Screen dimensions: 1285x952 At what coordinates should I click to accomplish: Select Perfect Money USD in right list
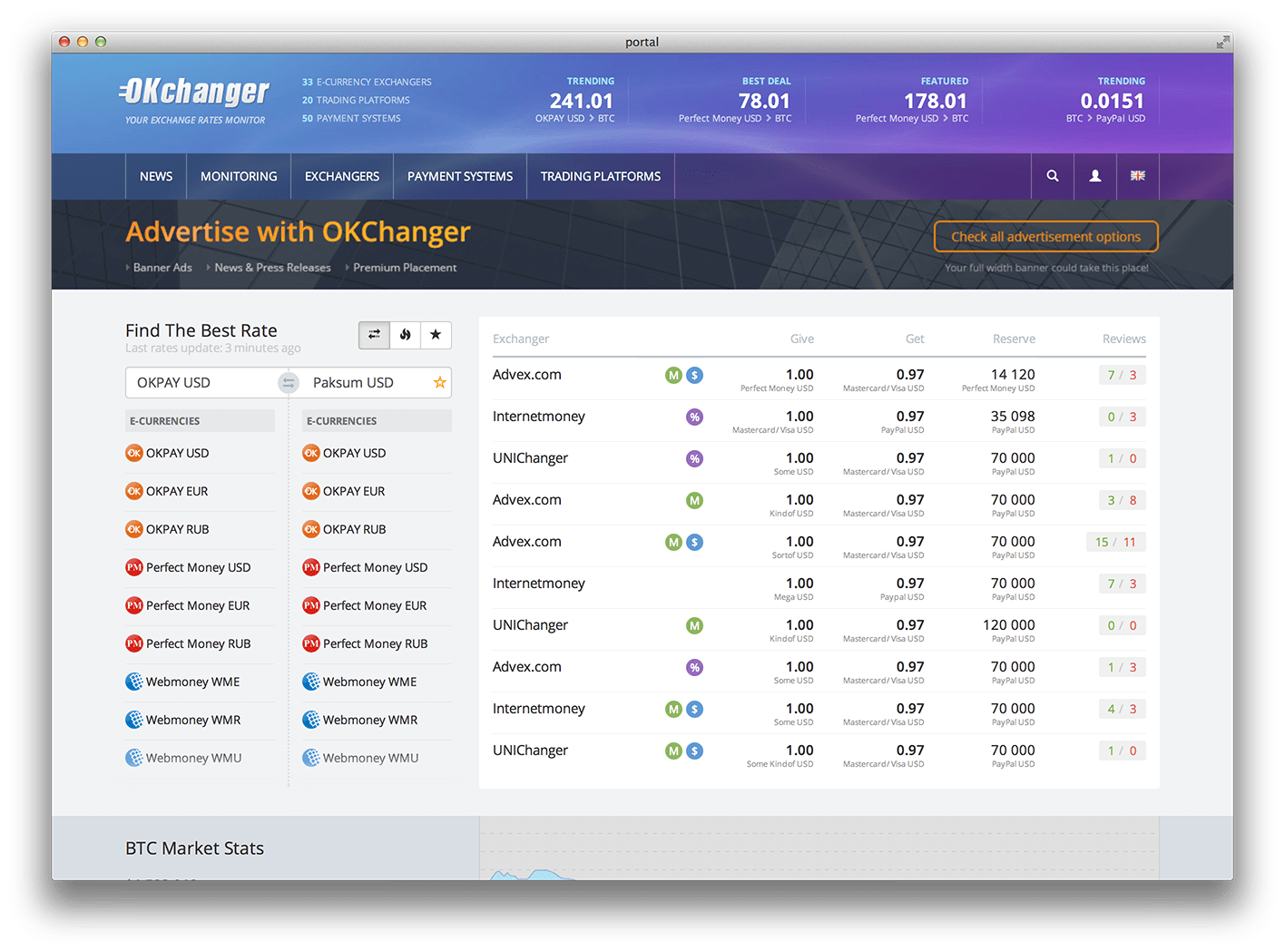377,567
